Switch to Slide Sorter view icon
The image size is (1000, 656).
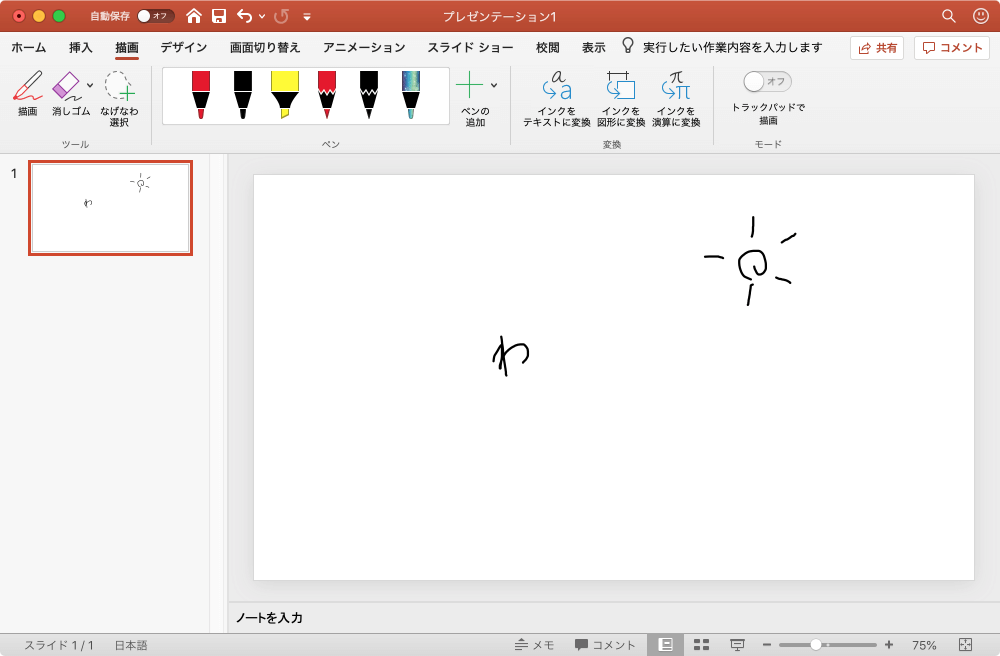[x=702, y=645]
